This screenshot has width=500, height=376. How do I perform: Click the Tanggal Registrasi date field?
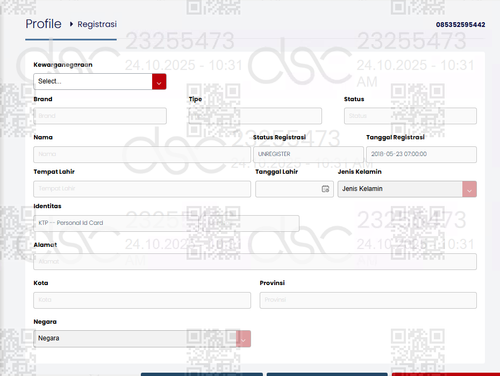421,154
